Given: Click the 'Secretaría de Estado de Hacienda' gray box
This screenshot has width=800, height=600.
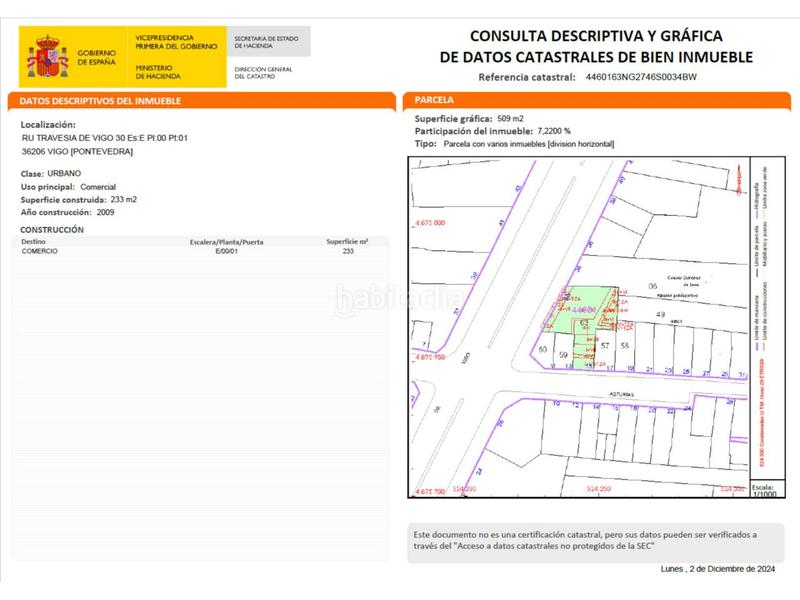Looking at the screenshot, I should point(269,41).
